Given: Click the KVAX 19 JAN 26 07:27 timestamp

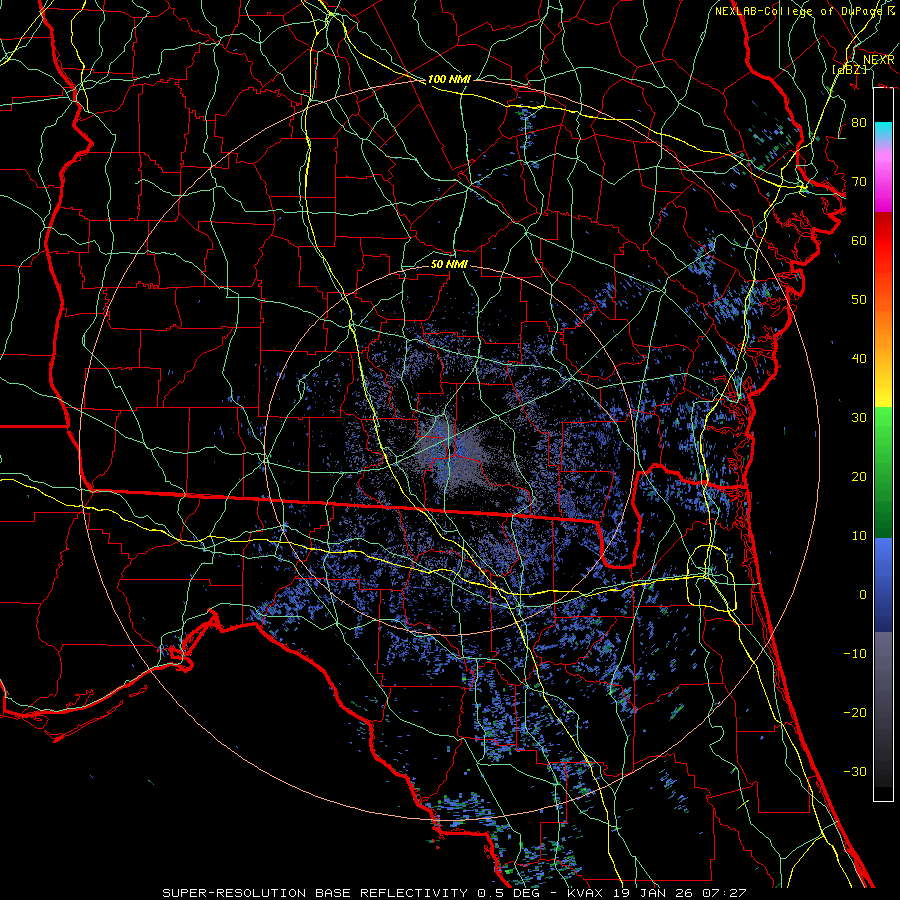Looking at the screenshot, I should tap(657, 893).
